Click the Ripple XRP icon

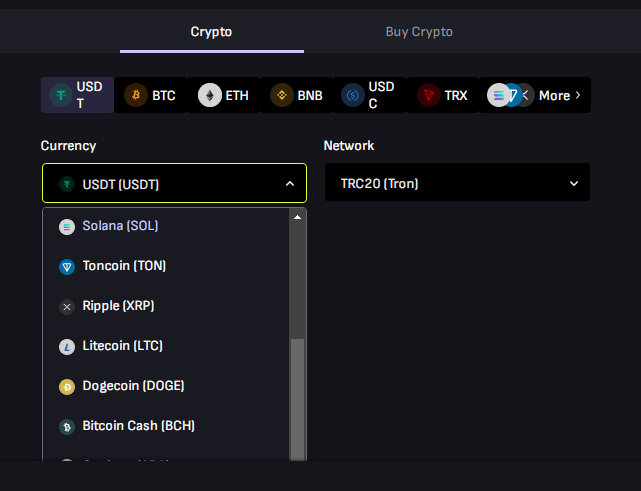coord(67,306)
